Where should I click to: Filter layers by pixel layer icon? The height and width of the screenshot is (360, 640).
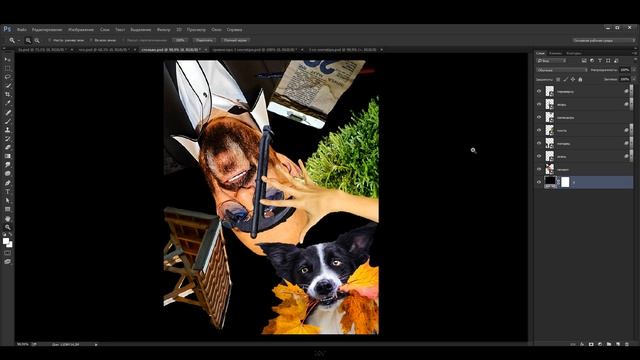(x=584, y=60)
